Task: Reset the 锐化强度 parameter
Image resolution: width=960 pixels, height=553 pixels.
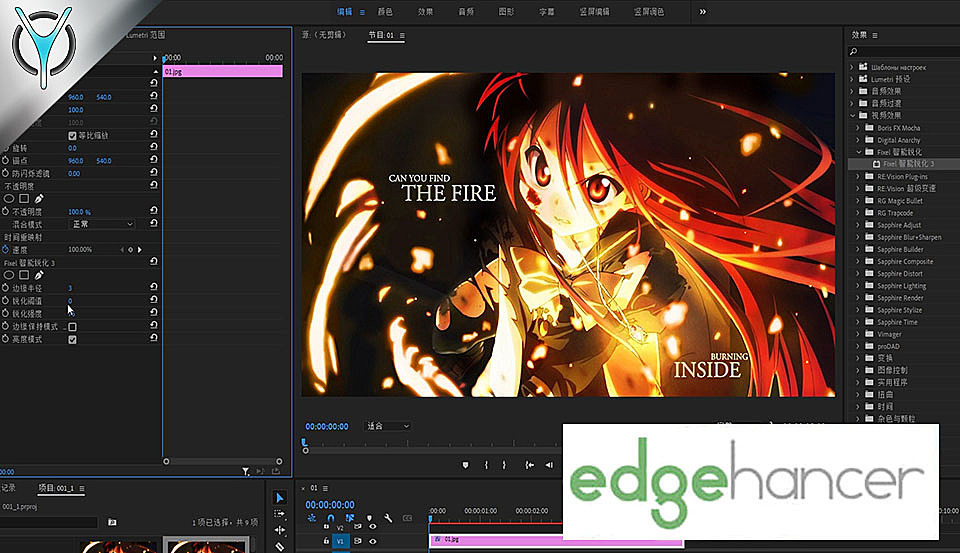Action: point(154,312)
